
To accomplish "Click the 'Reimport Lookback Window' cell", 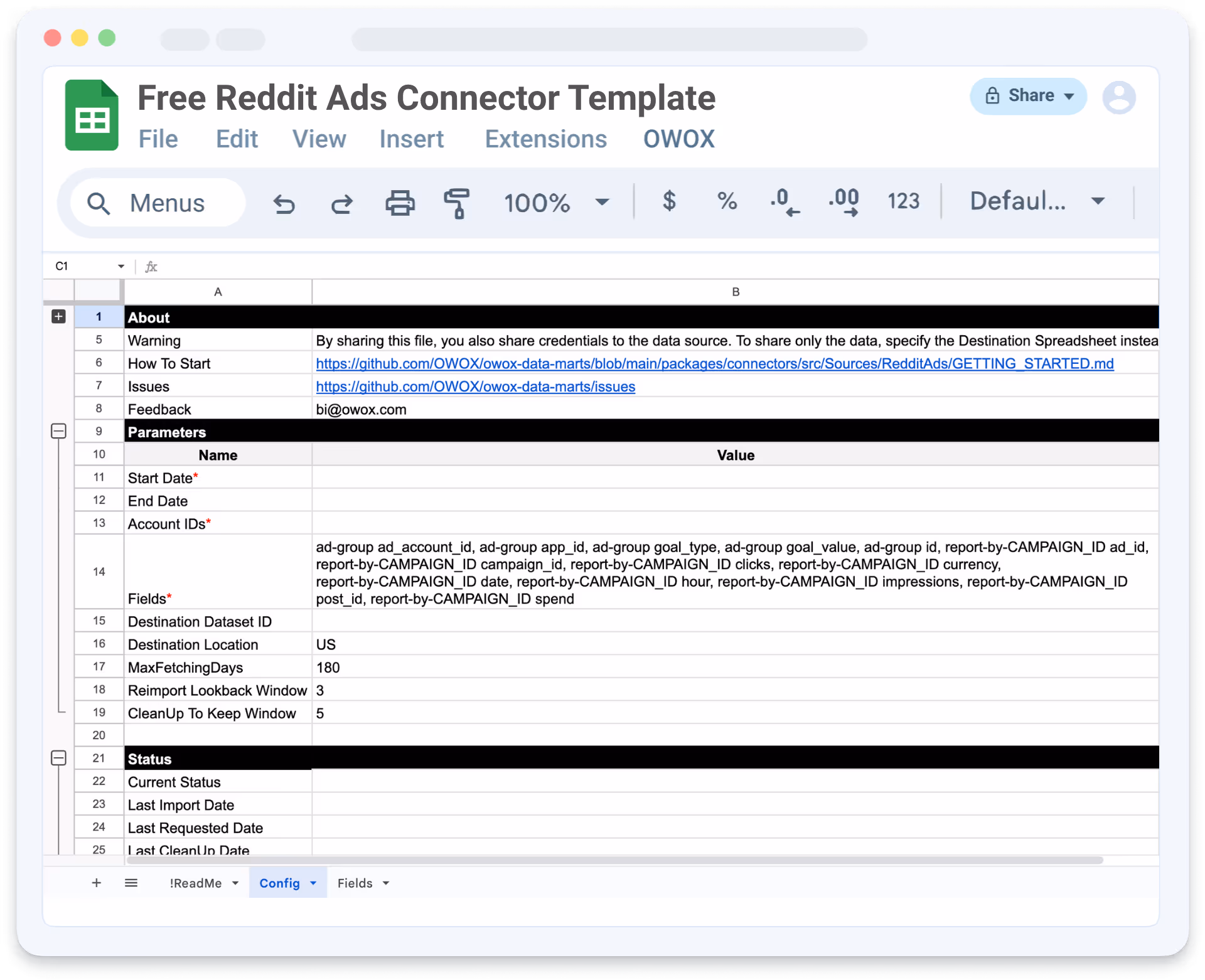I will 218,690.
